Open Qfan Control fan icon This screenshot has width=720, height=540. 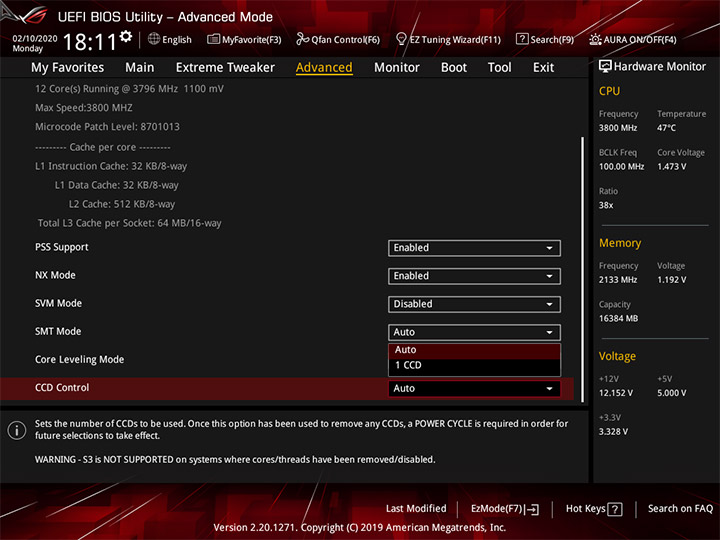click(302, 39)
